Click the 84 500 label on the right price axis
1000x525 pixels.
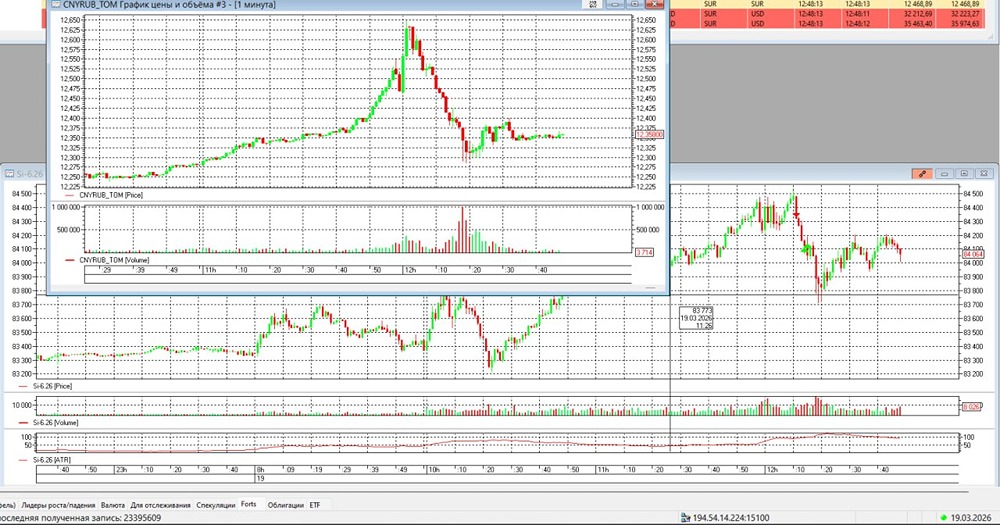[x=973, y=194]
